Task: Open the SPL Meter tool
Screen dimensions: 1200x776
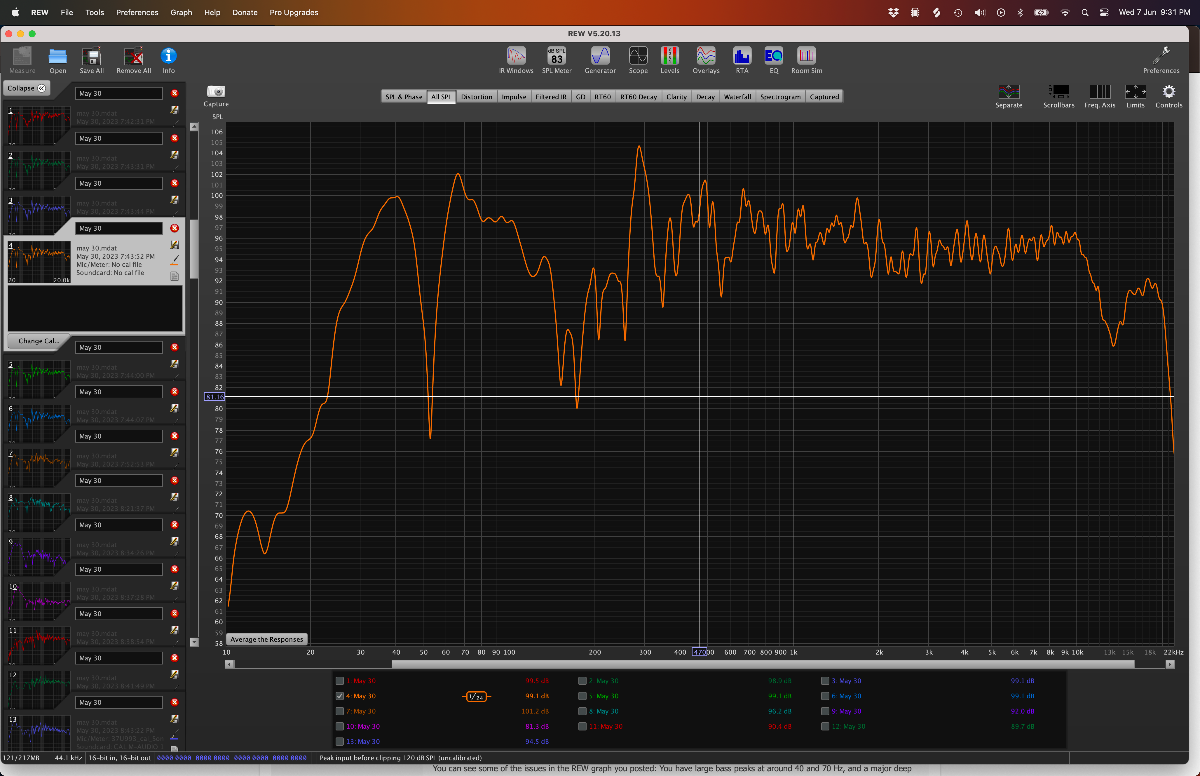Action: (x=557, y=59)
